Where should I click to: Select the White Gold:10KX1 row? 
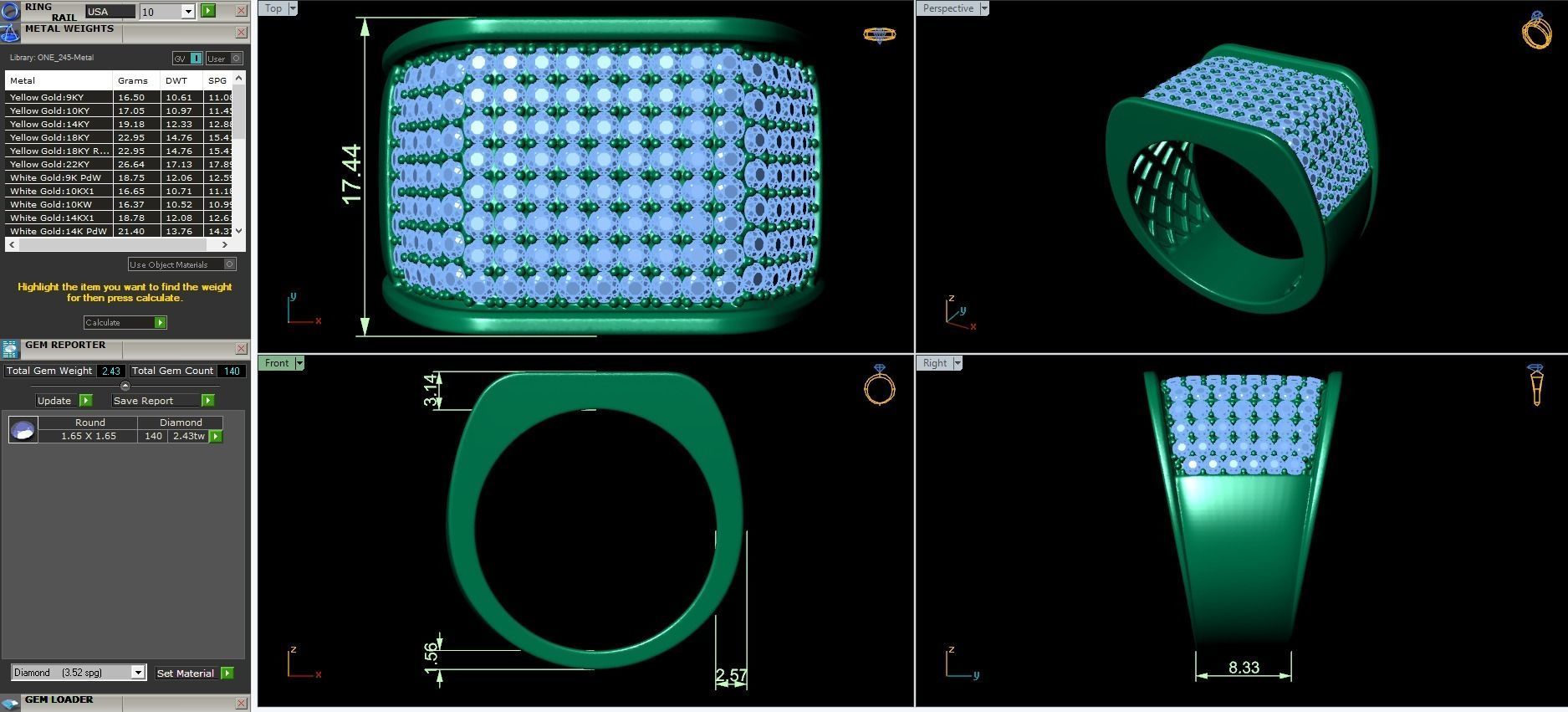120,191
